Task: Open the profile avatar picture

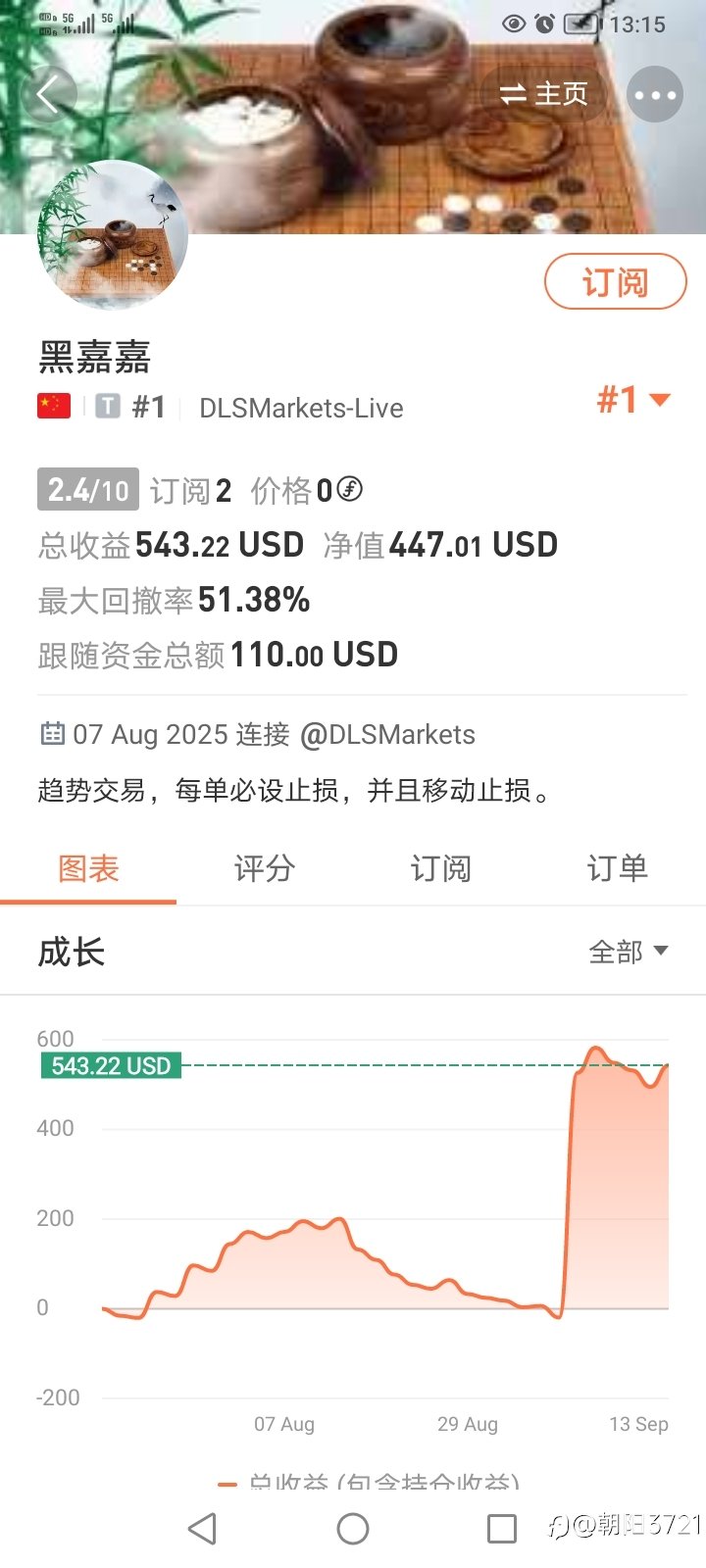Action: 113,234
